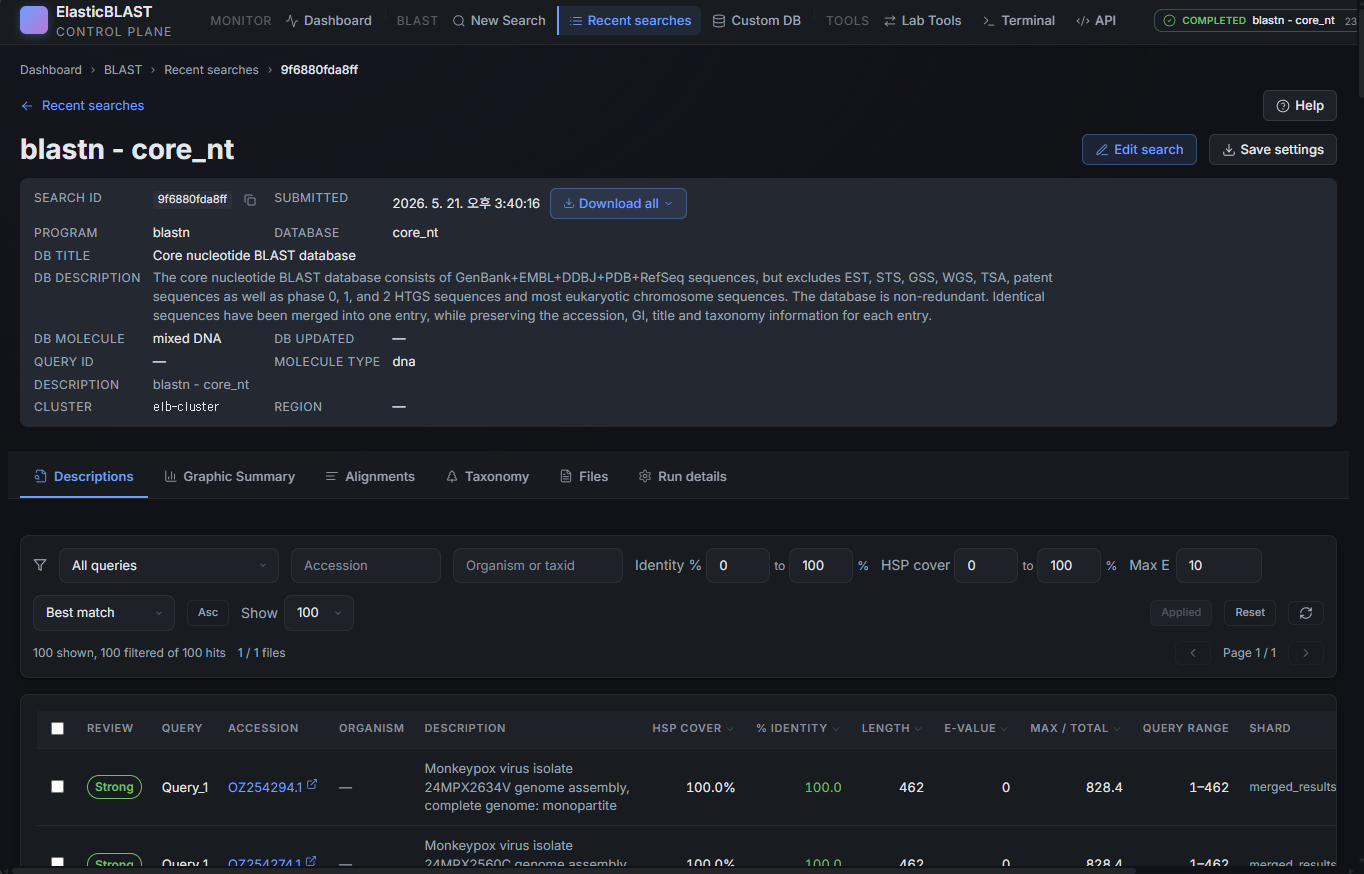This screenshot has width=1364, height=874.
Task: Click the "Page 1 / 1" indicator
Action: (1249, 653)
